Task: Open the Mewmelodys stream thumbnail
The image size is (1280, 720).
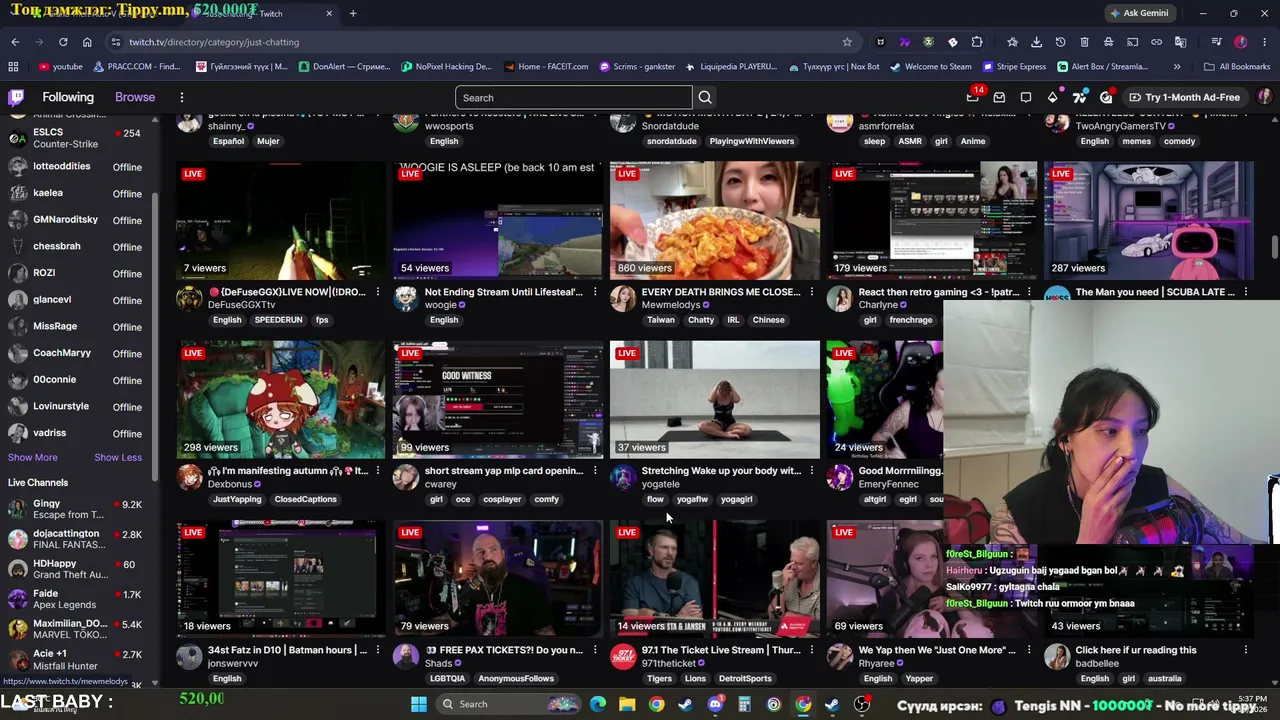Action: [x=715, y=221]
